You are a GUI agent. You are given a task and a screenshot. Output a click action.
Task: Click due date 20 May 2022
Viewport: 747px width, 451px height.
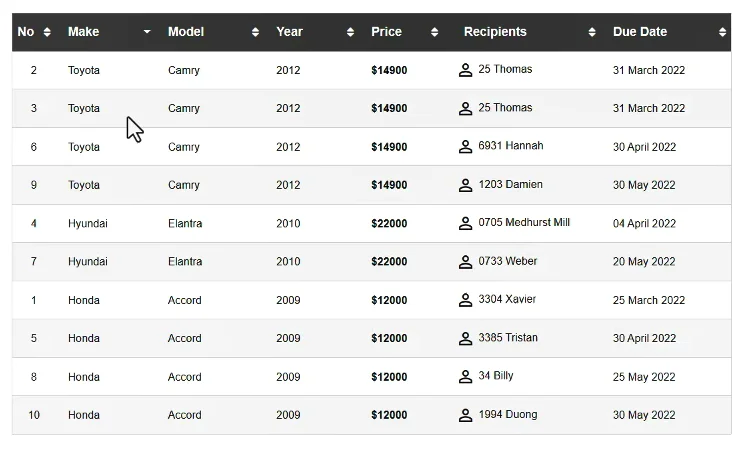coord(644,261)
